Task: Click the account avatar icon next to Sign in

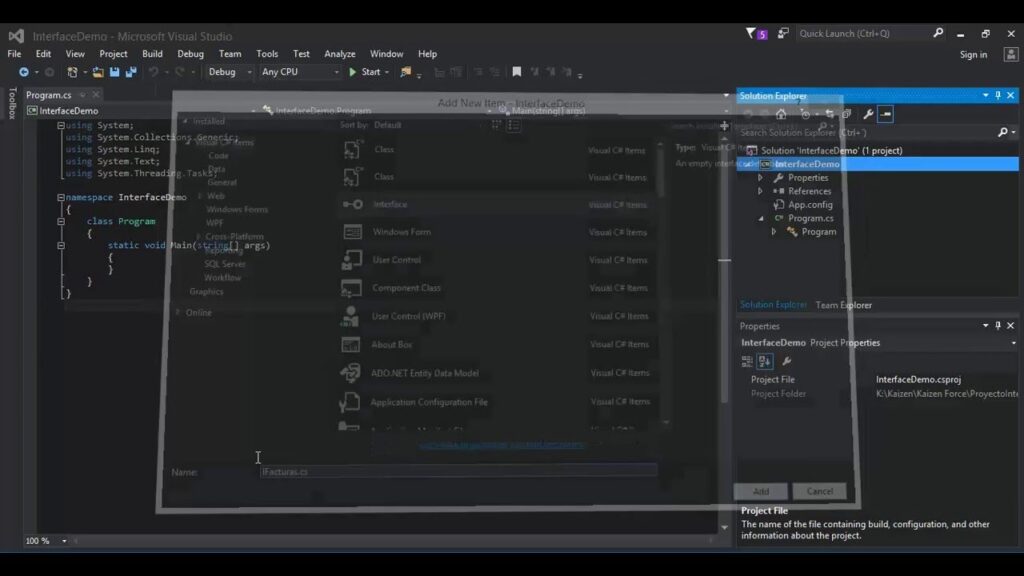Action: [x=1011, y=55]
